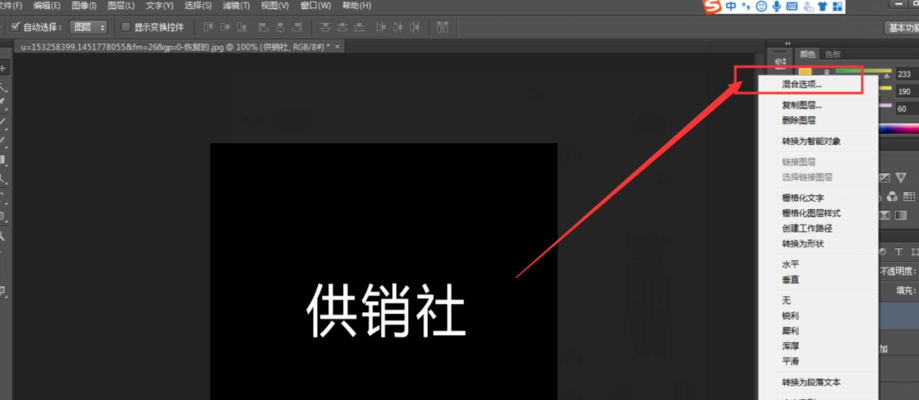
Task: Click the align vertical centers icon
Action: pyautogui.click(x=225, y=27)
